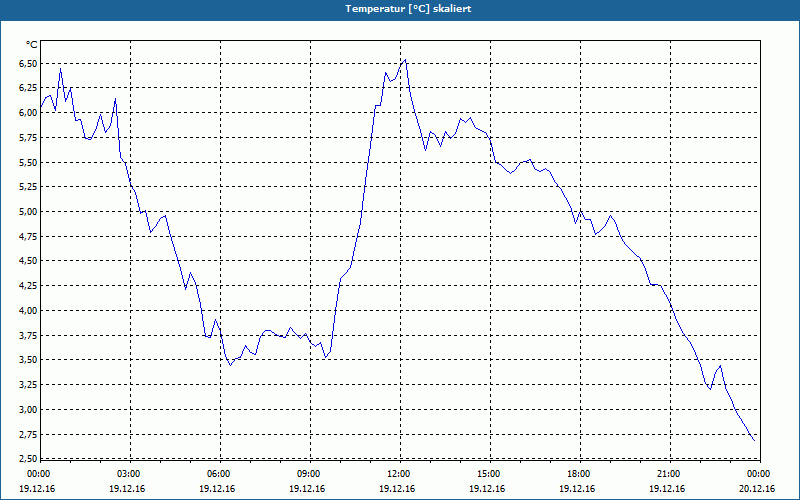This screenshot has height=500, width=800.
Task: Select the 6,25 y-axis tick label
Action: click(x=28, y=88)
